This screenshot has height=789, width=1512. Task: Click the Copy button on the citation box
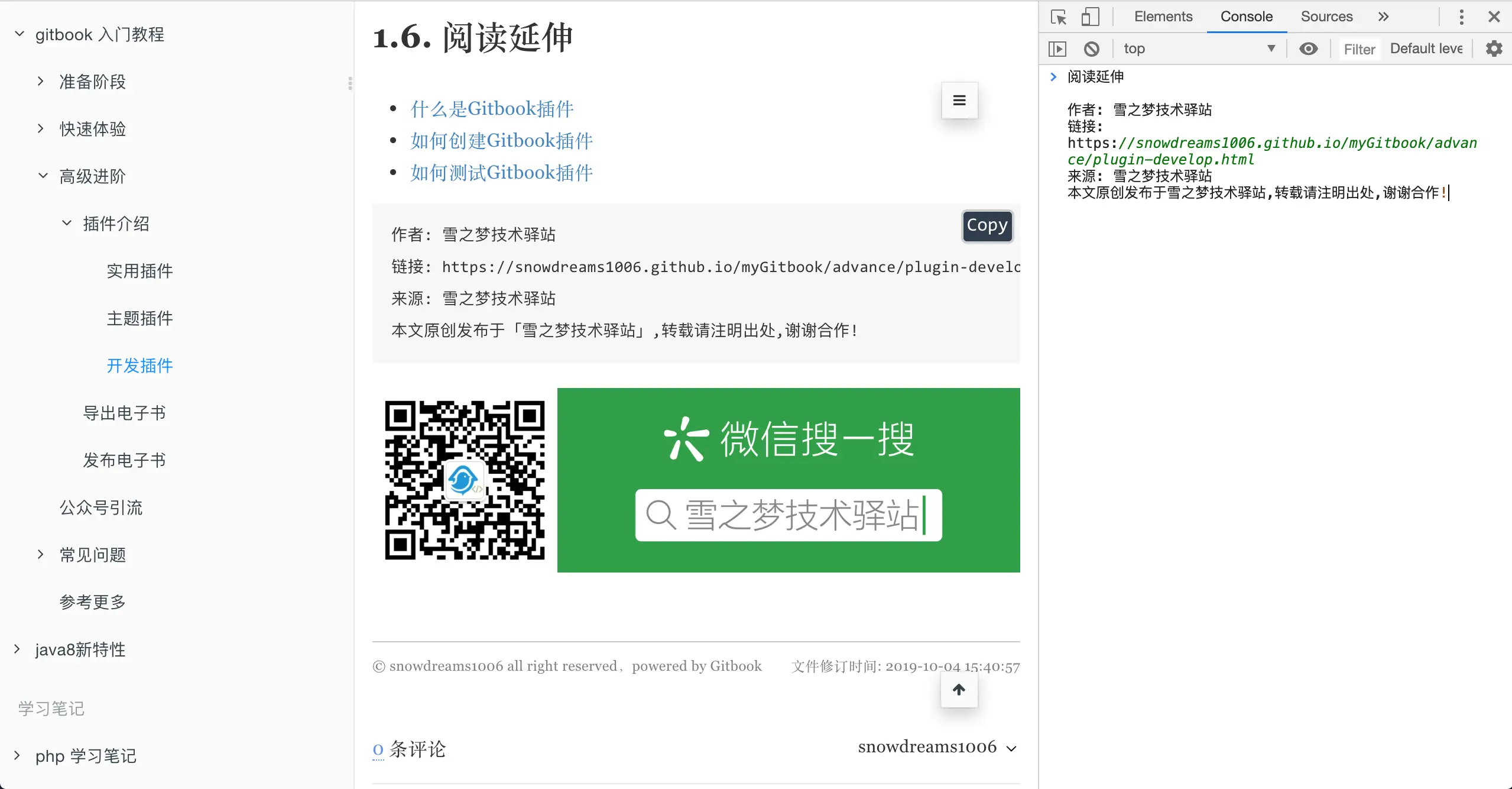tap(987, 225)
